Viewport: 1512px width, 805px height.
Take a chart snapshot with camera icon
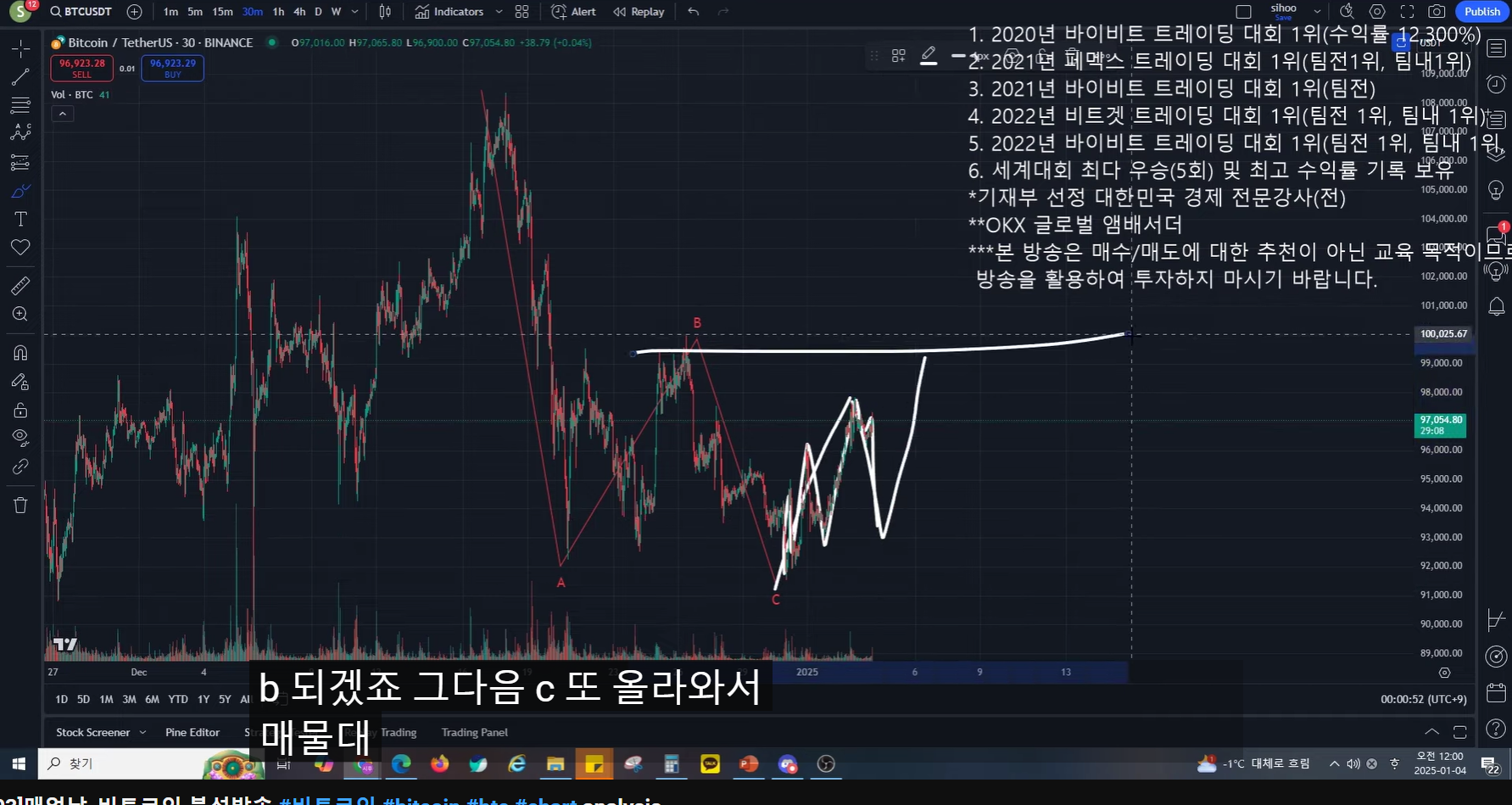click(x=1437, y=12)
